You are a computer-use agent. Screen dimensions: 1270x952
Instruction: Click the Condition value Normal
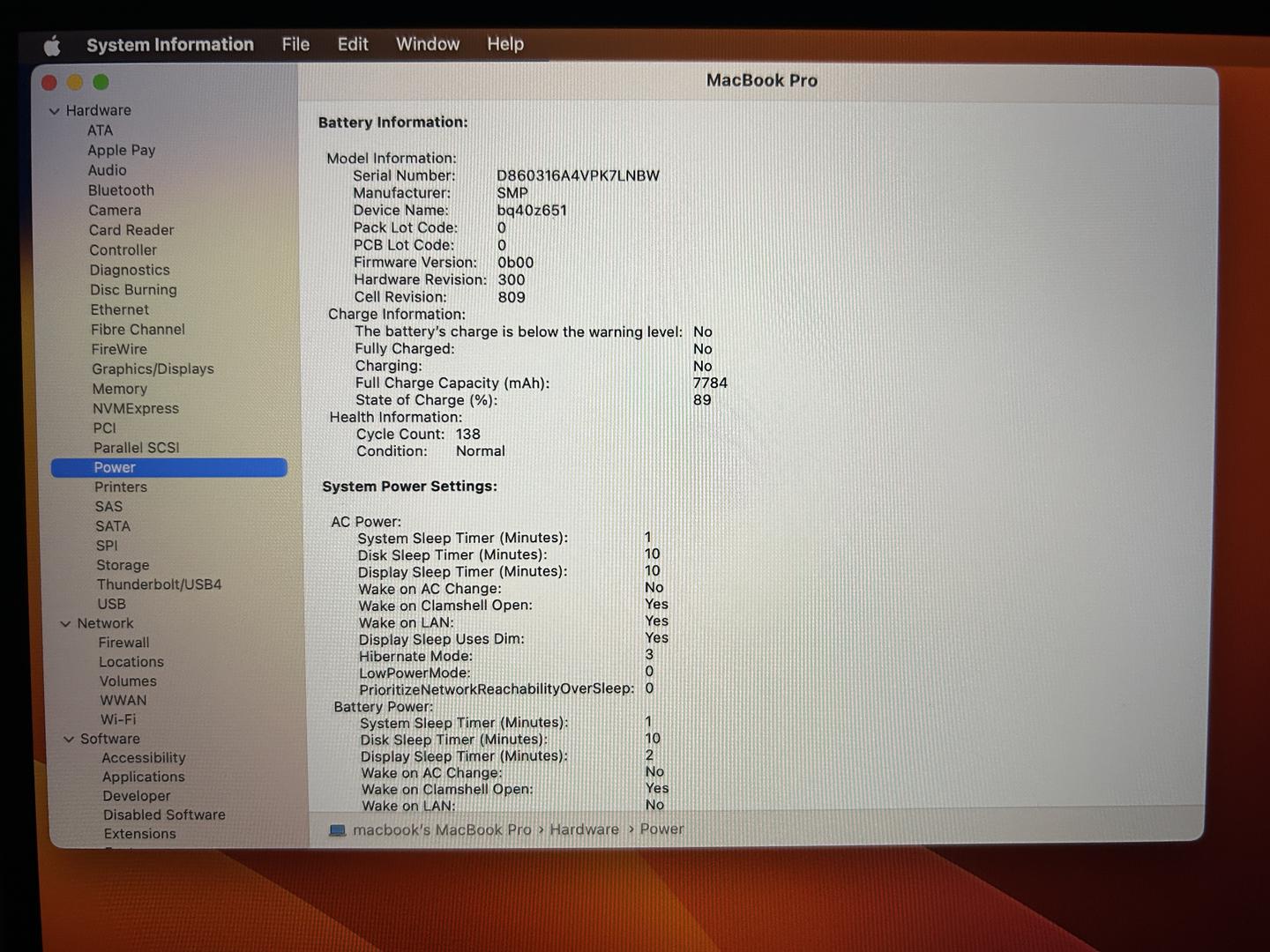click(481, 451)
